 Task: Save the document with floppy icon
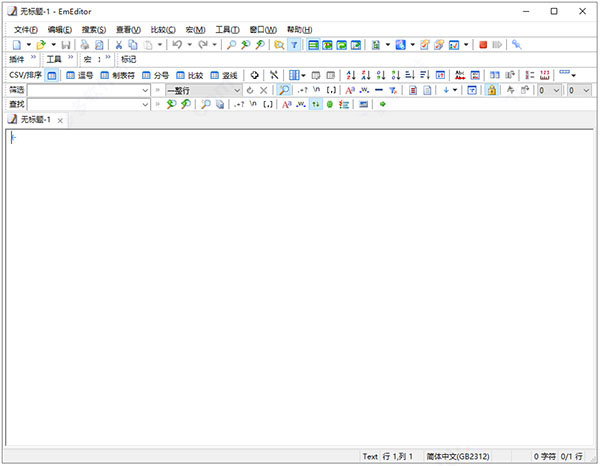click(x=66, y=45)
